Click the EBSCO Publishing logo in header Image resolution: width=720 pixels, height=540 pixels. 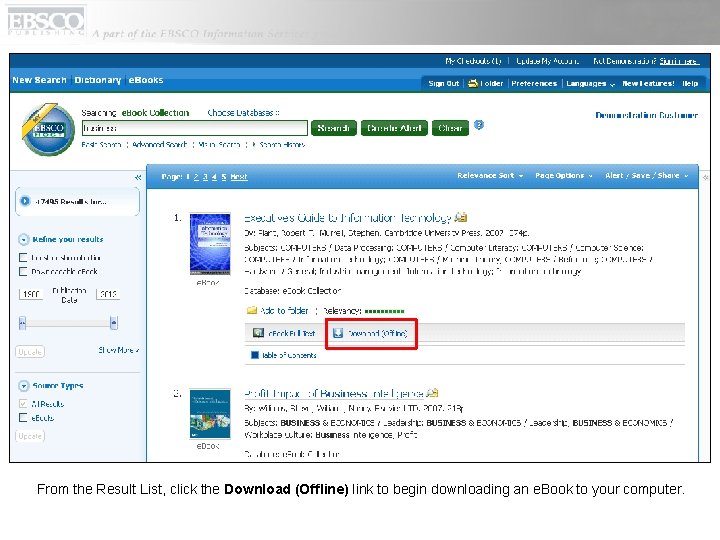coord(46,22)
